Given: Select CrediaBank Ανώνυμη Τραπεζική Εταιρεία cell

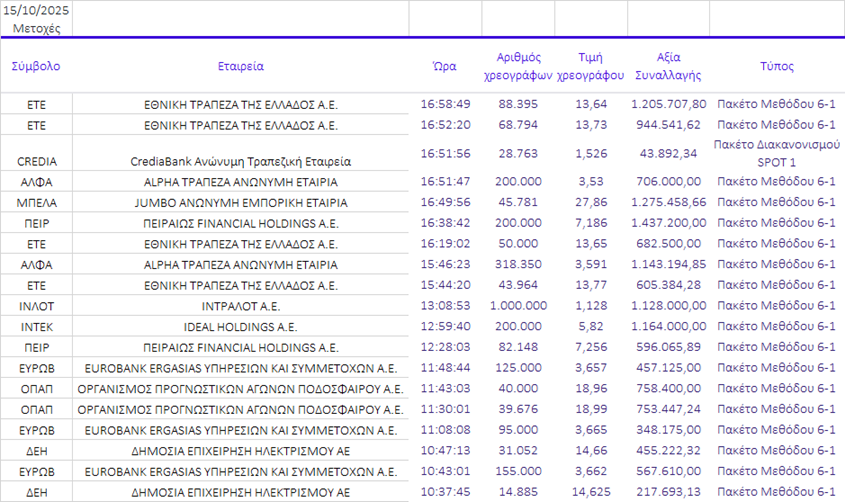Looking at the screenshot, I should [240, 162].
